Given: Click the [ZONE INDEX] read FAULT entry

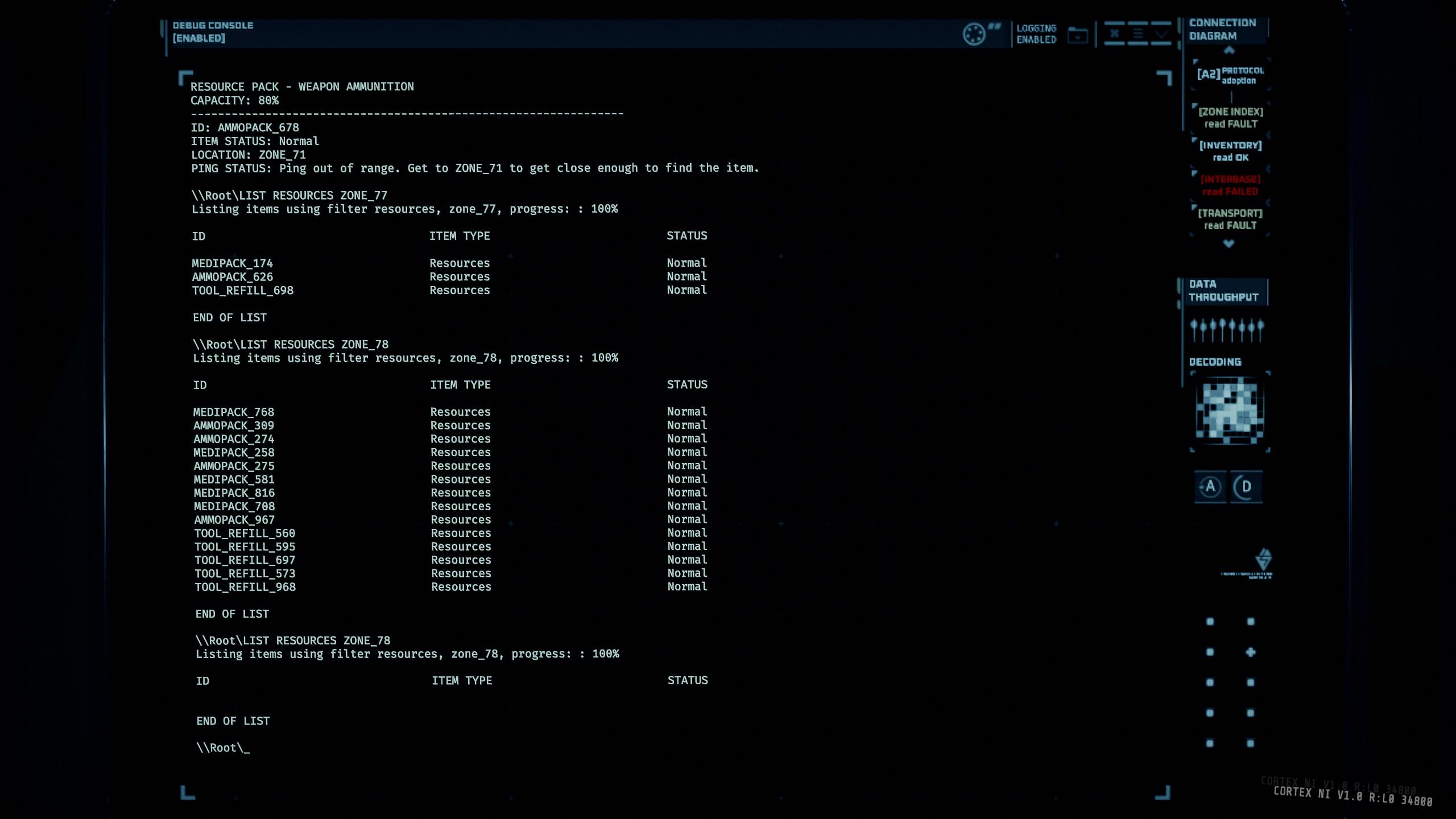Looking at the screenshot, I should click(1230, 118).
